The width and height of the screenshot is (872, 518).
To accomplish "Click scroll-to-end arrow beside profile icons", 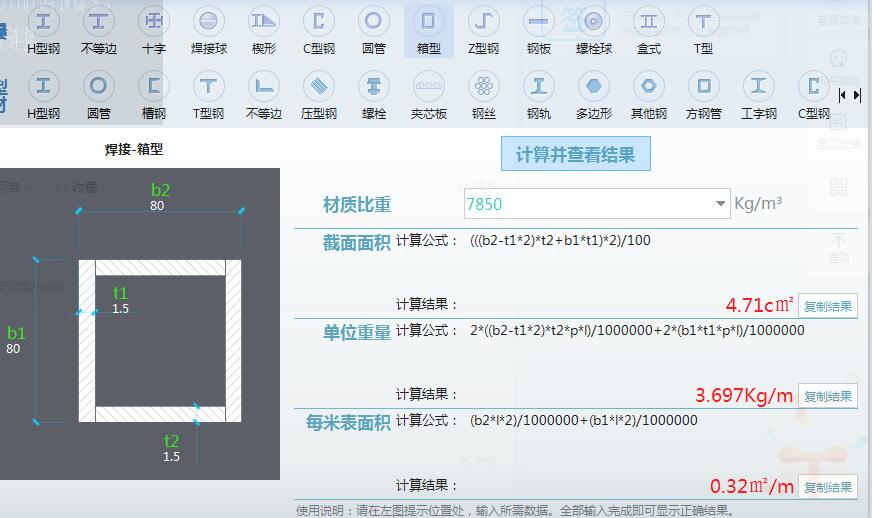I will point(857,95).
